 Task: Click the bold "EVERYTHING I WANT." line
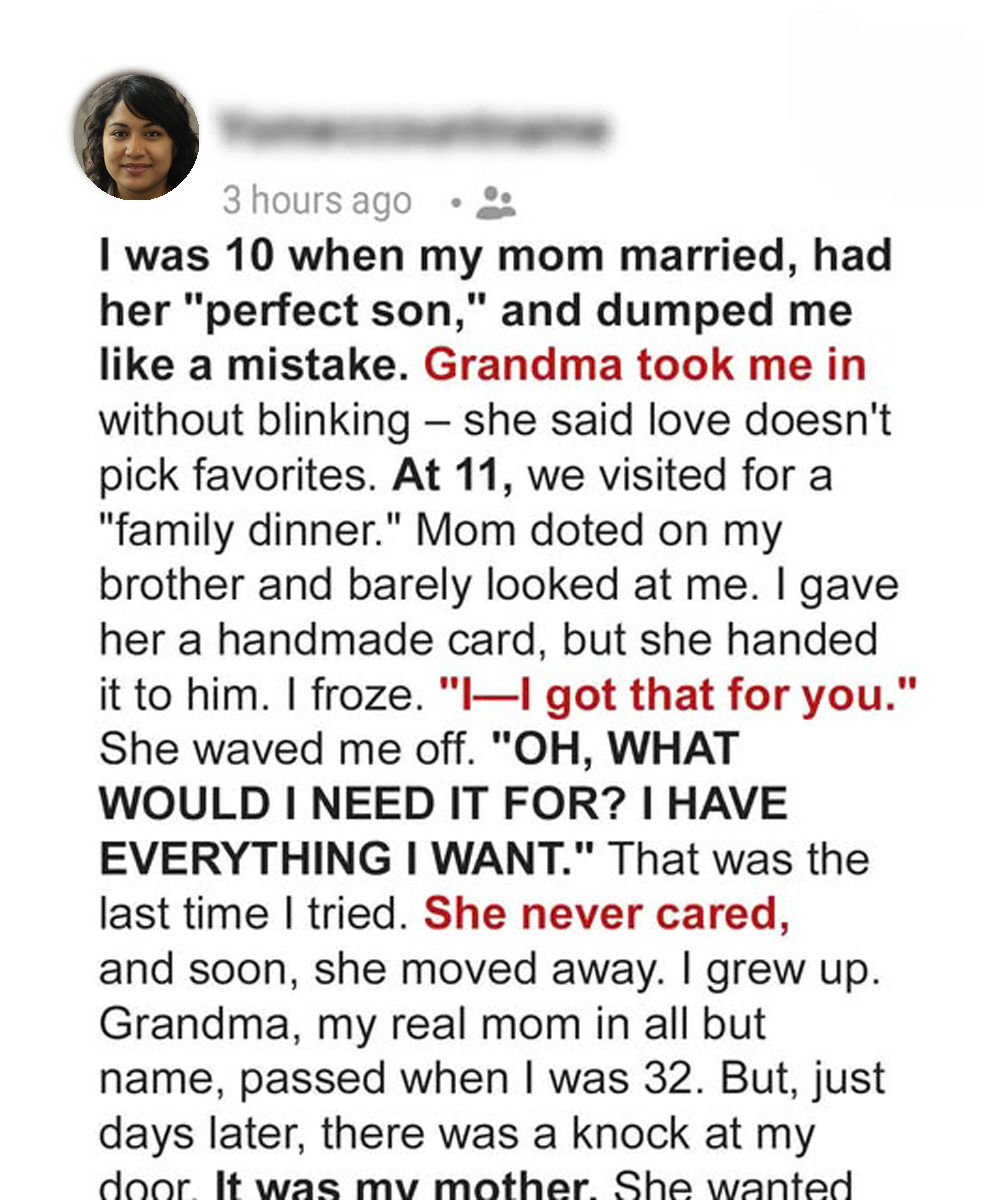click(348, 860)
